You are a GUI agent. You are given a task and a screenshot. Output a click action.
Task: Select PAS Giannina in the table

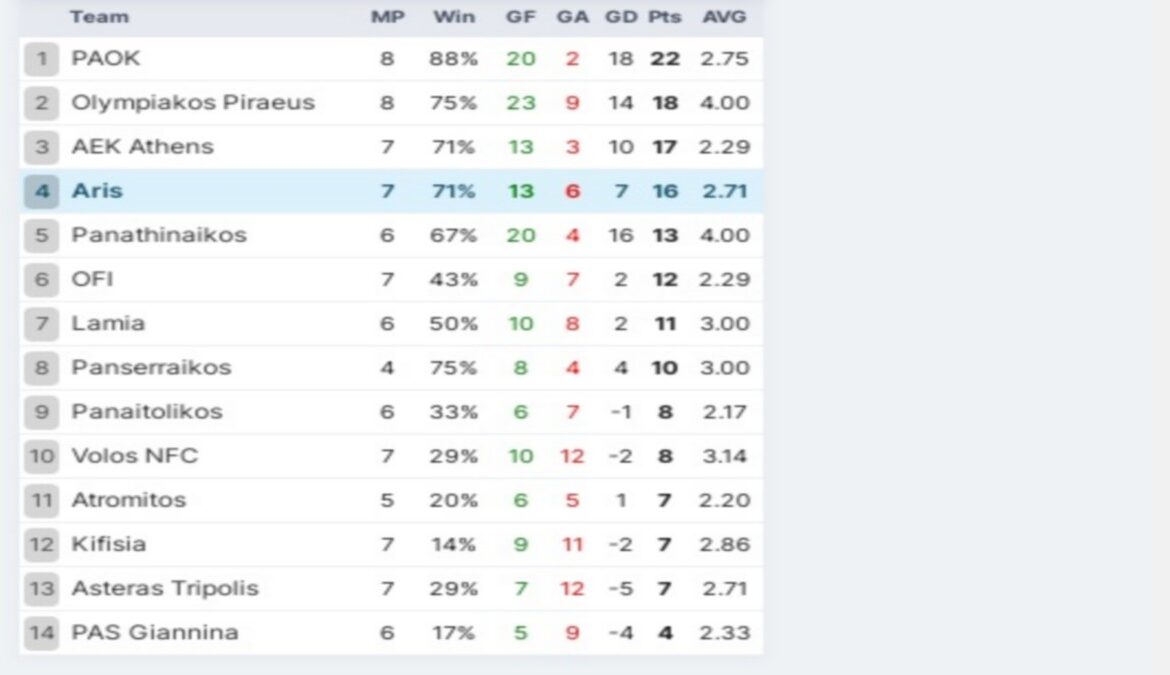coord(155,632)
